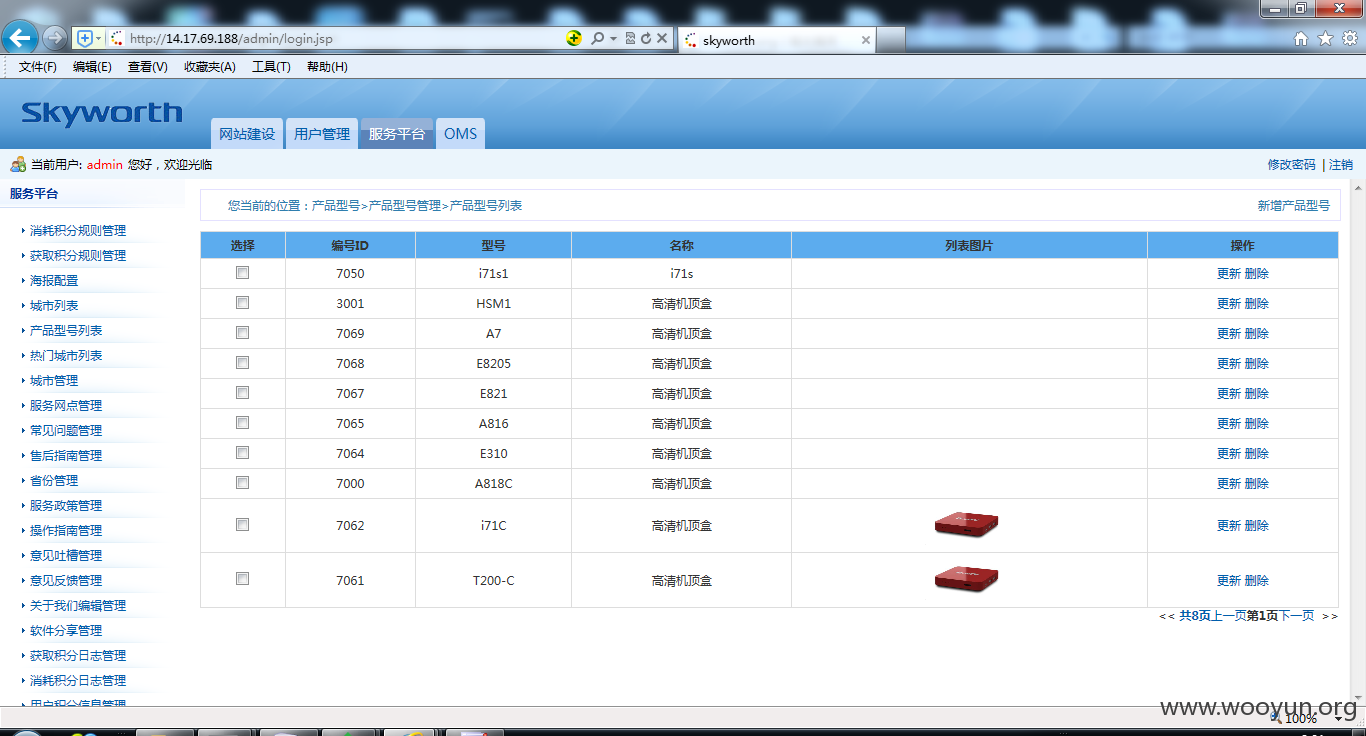Check the box for row 3001 HSM1

pyautogui.click(x=242, y=302)
